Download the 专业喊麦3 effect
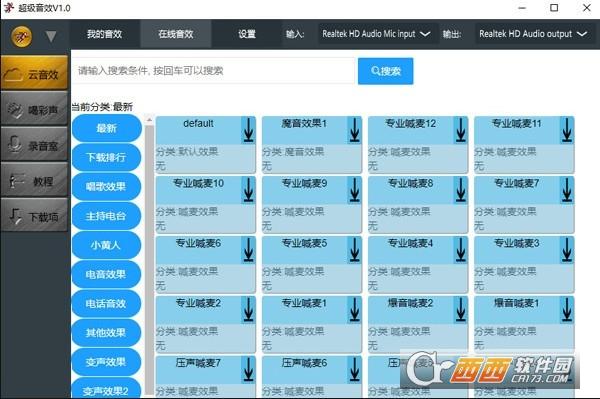The image size is (600, 399). pyautogui.click(x=567, y=250)
